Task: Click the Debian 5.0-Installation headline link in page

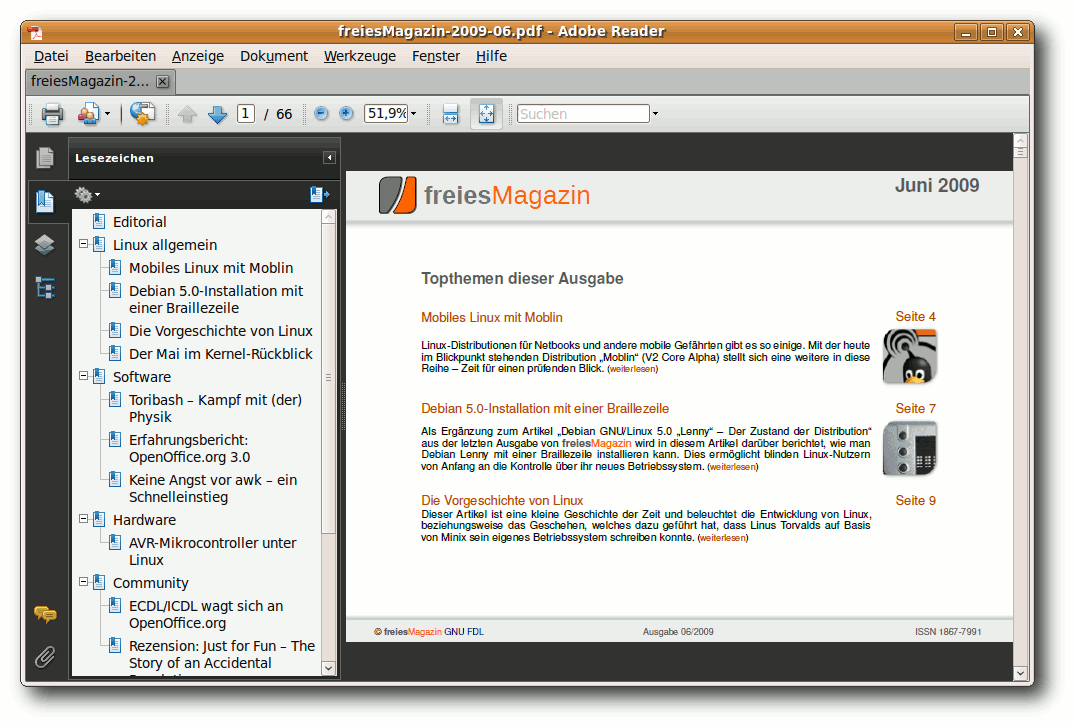Action: click(545, 409)
